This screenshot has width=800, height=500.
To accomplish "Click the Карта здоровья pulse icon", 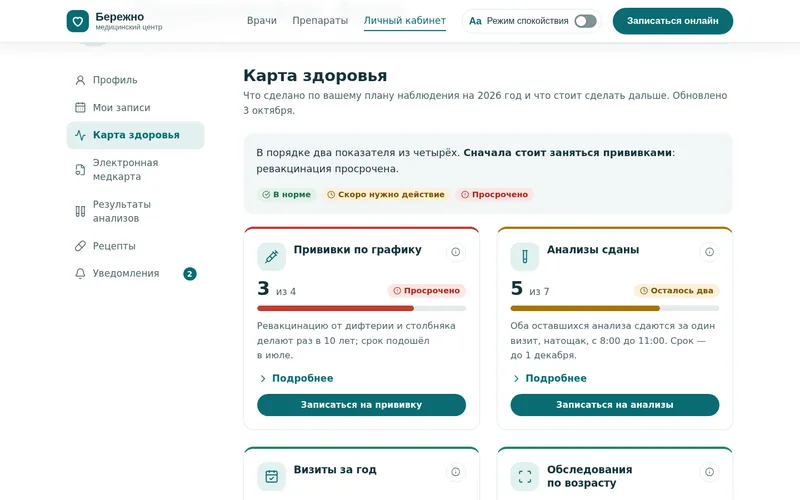I will coord(80,135).
